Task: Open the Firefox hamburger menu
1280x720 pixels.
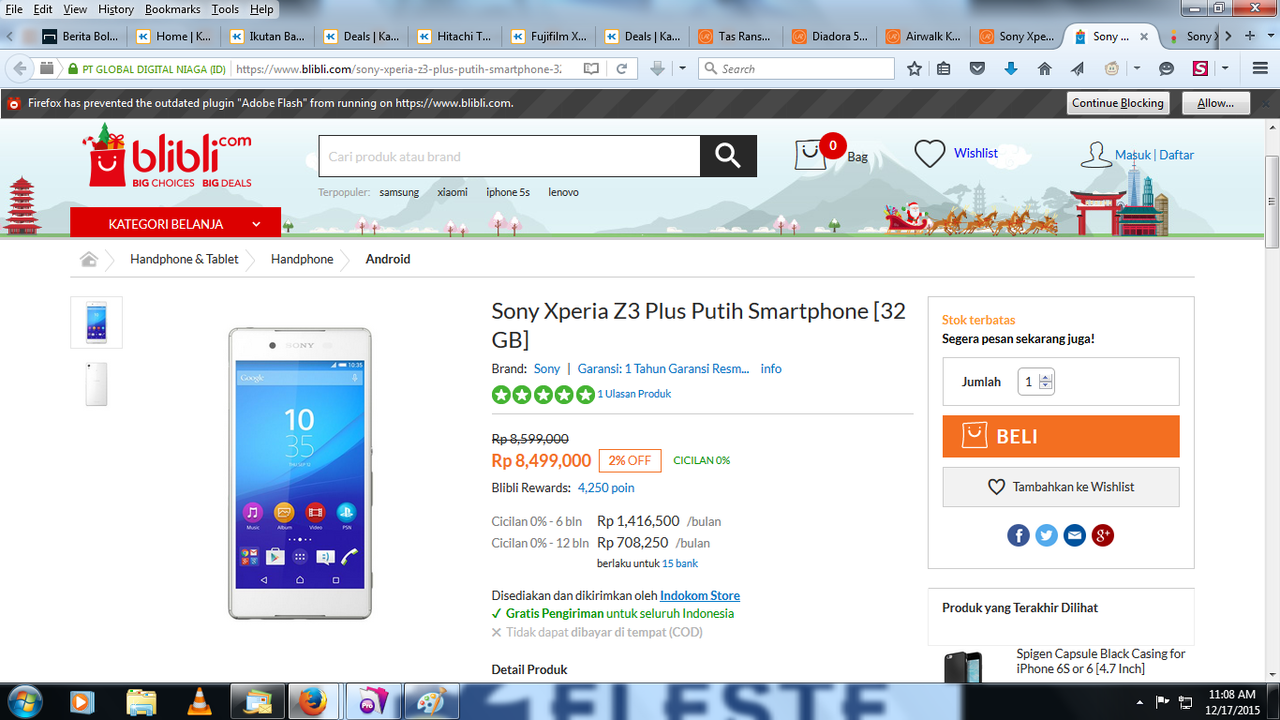Action: (x=1259, y=69)
